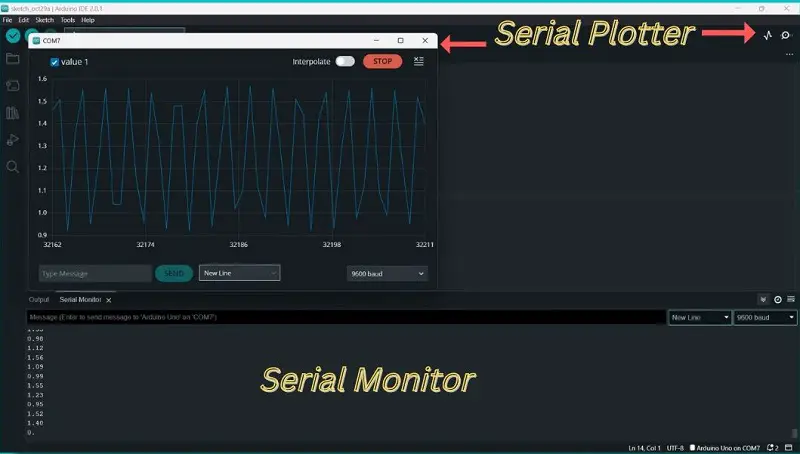Click the SEND button in plotter
Image resolution: width=800 pixels, height=454 pixels.
click(x=174, y=273)
